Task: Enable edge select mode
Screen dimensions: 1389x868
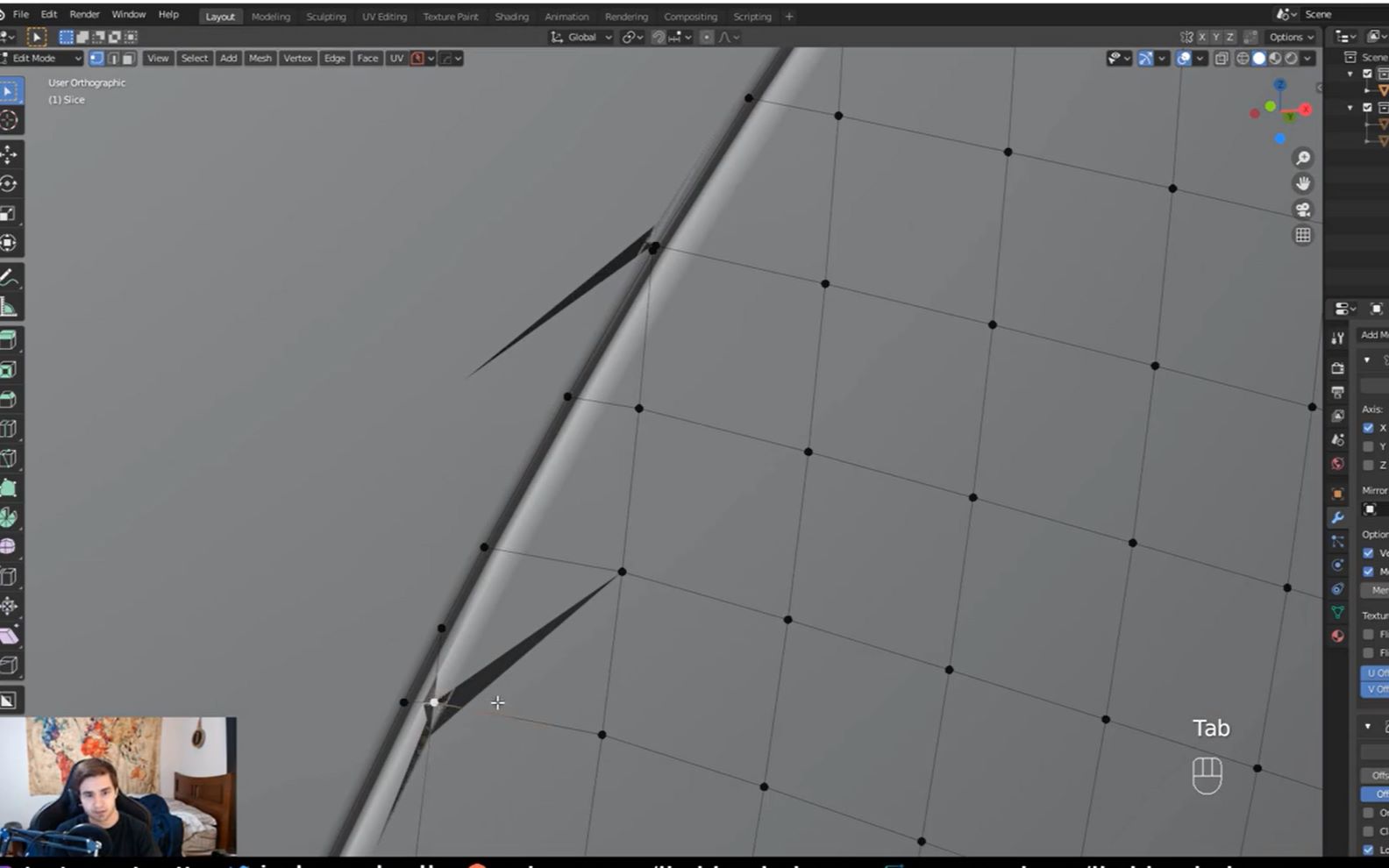Action: (x=112, y=59)
